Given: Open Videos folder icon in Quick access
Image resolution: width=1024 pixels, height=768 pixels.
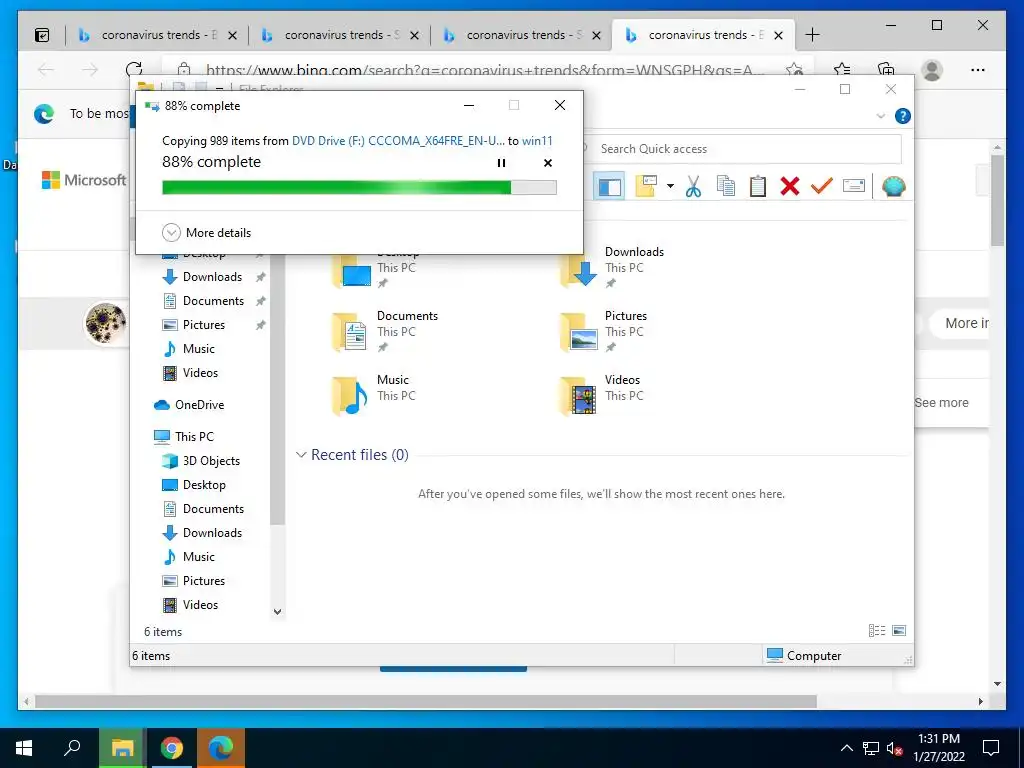Looking at the screenshot, I should 579,396.
